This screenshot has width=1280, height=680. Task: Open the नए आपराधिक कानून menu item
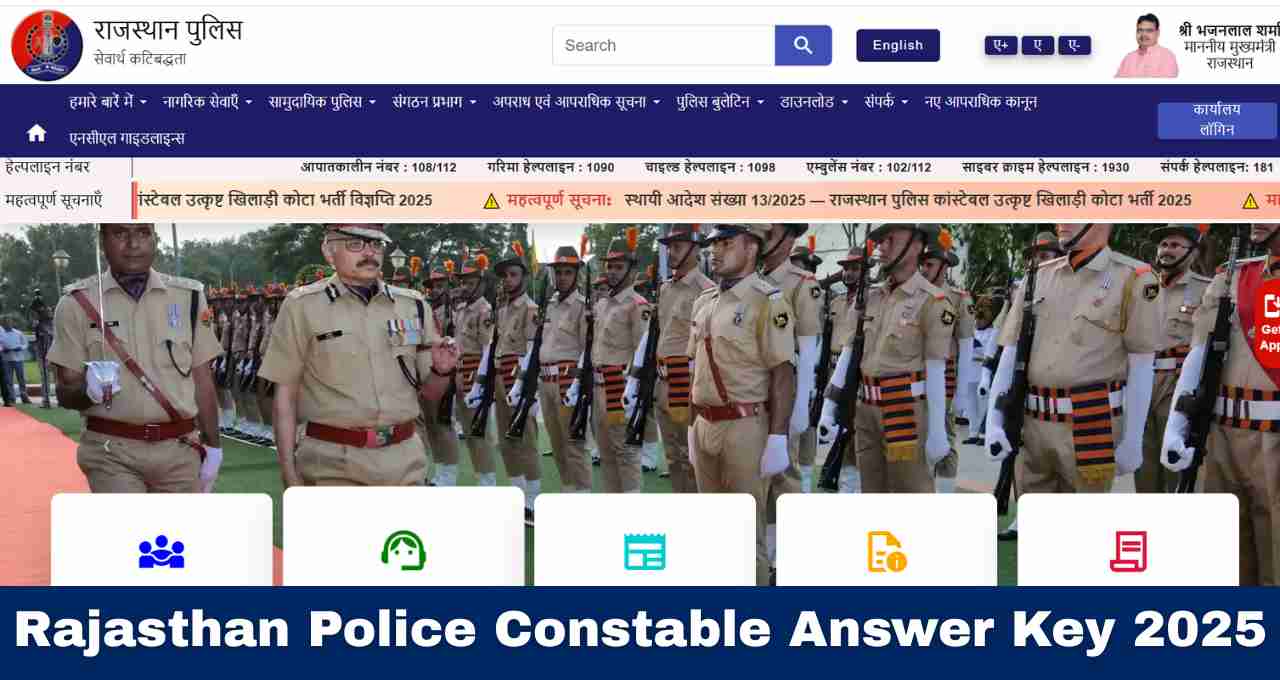coord(981,102)
